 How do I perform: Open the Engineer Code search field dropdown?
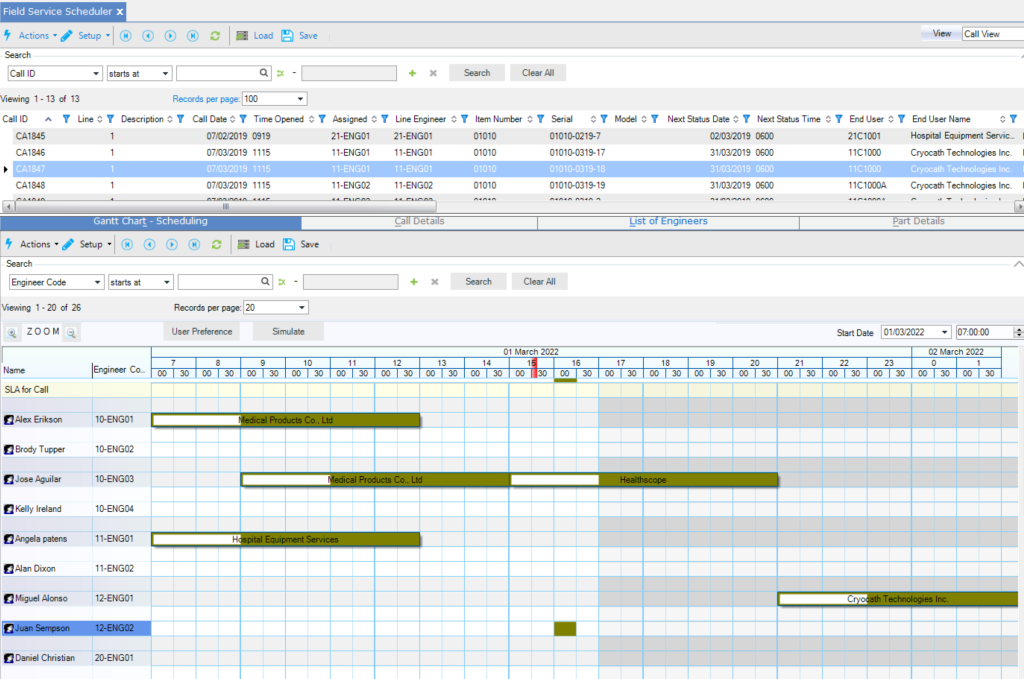[97, 282]
